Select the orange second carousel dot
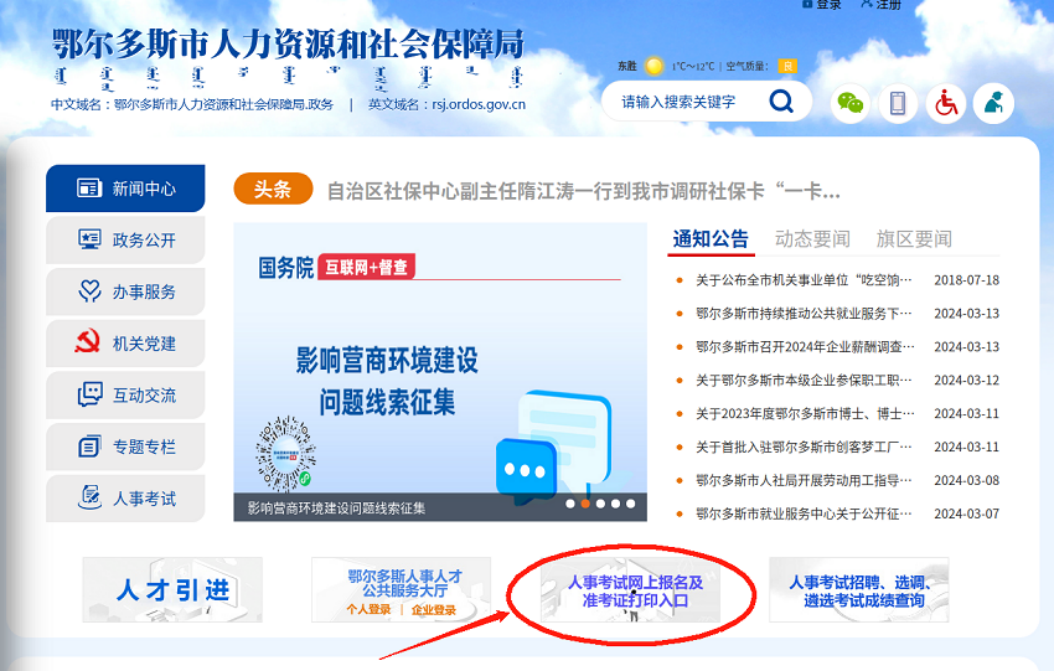 [585, 504]
